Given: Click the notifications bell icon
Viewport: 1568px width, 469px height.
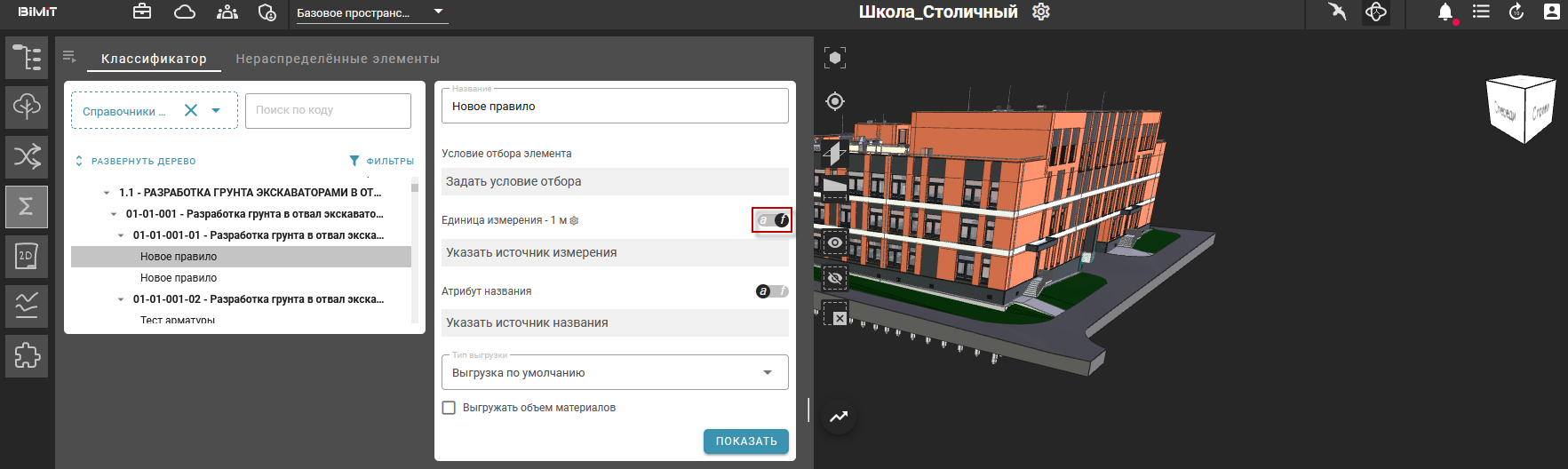Looking at the screenshot, I should click(x=1445, y=12).
